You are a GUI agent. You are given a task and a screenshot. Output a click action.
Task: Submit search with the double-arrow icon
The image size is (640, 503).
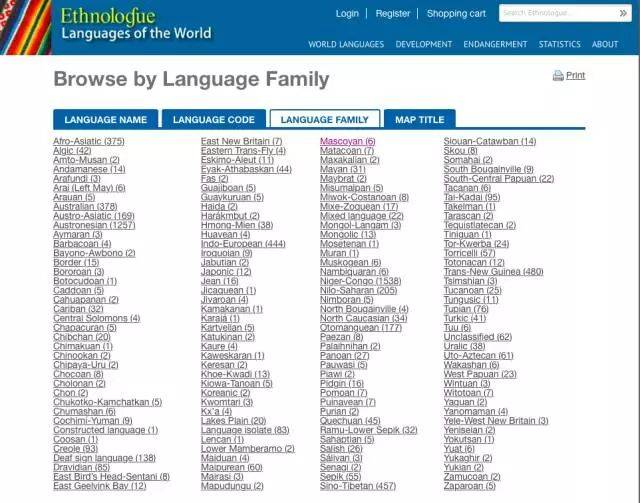click(623, 13)
